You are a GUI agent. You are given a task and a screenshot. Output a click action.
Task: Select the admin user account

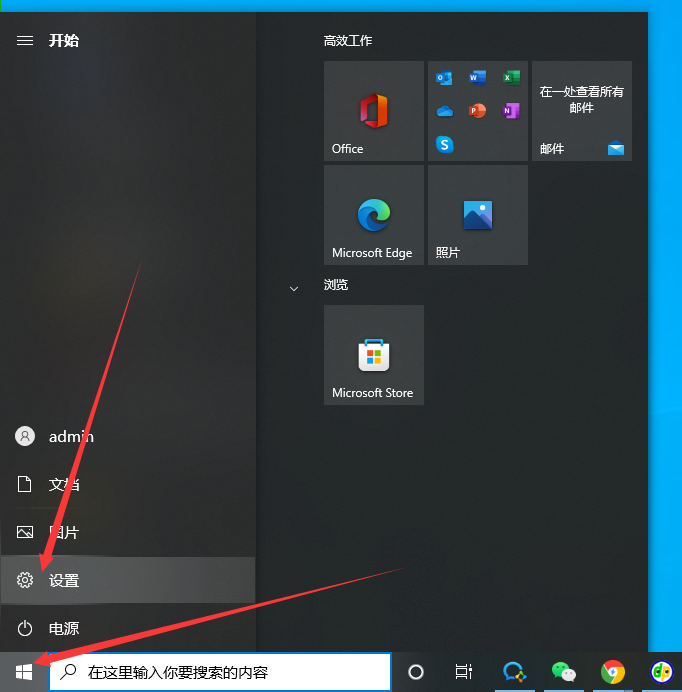[70, 437]
